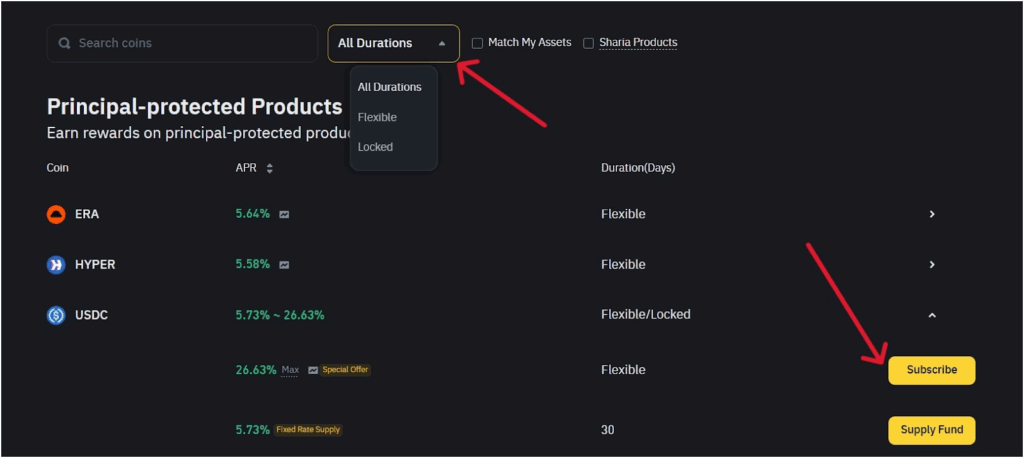Screen dimensions: 1024x458
Task: Click the search magnifier icon
Action: (x=65, y=44)
